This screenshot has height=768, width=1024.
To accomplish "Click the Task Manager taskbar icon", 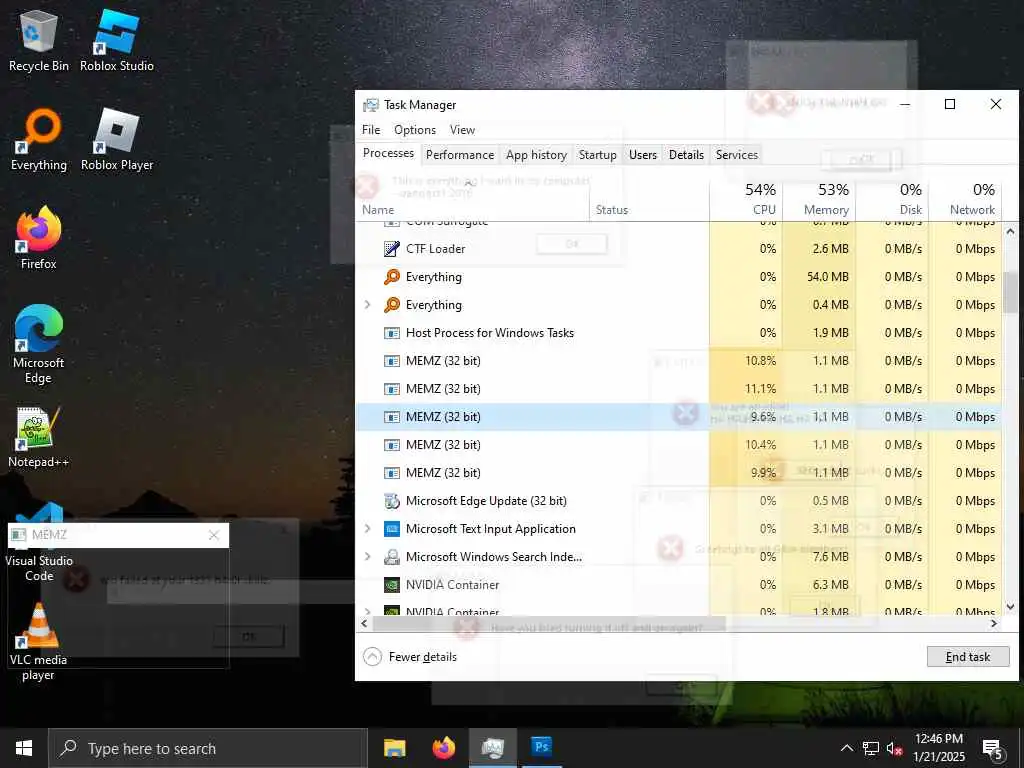I will (493, 747).
